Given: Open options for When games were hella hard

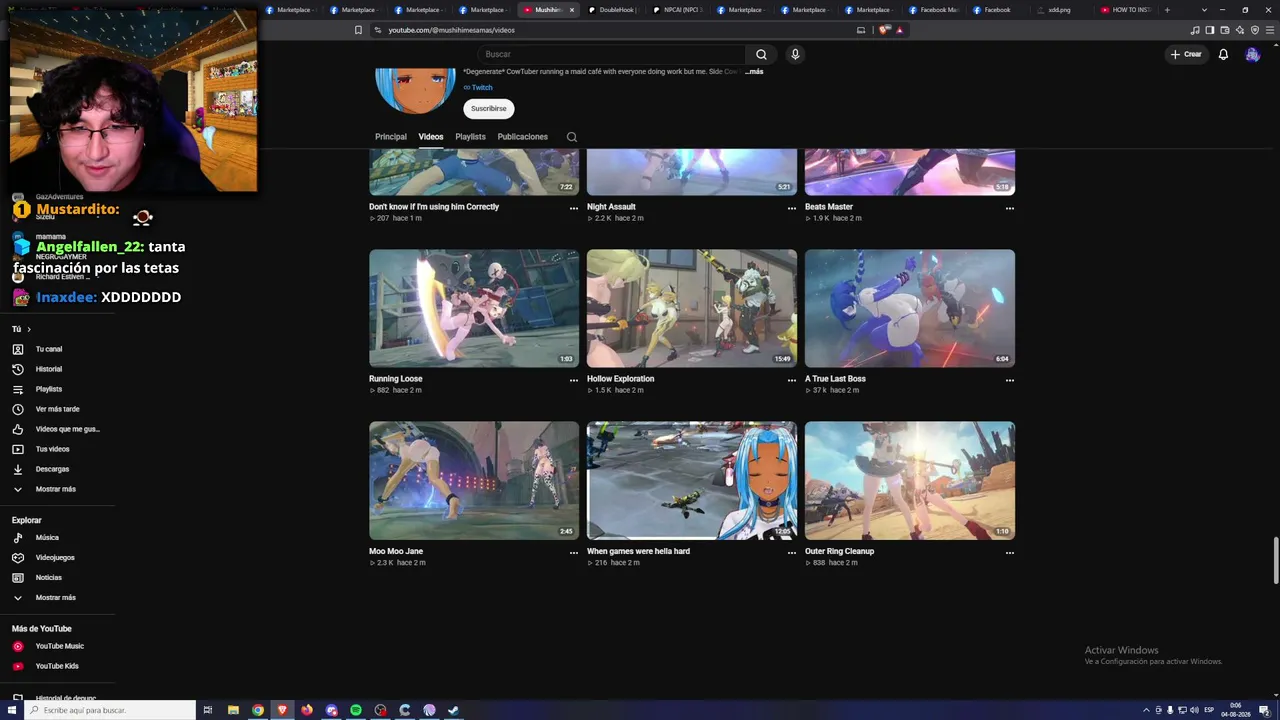Looking at the screenshot, I should click(792, 552).
